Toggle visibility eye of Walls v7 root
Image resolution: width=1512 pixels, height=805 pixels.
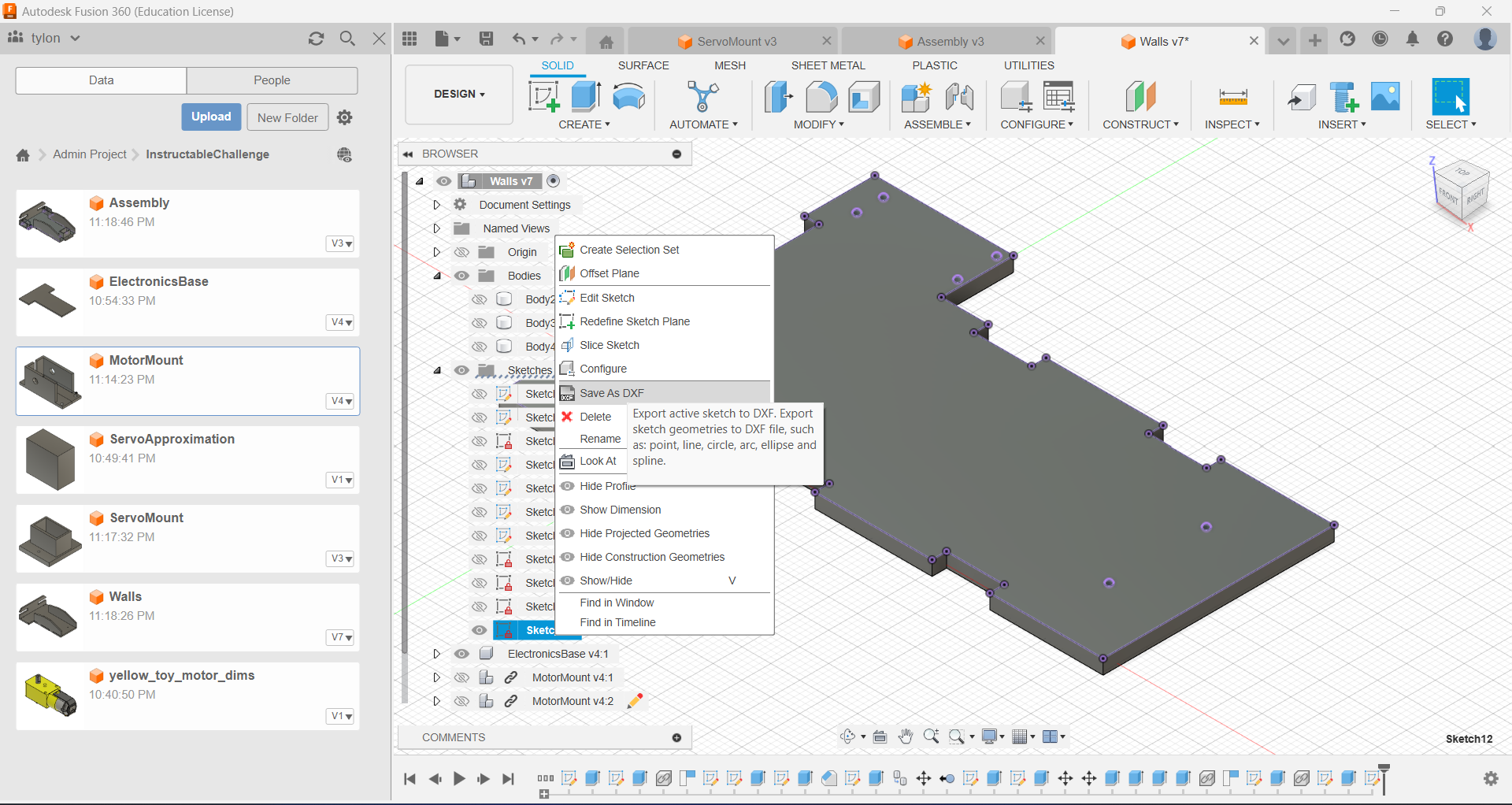point(444,181)
